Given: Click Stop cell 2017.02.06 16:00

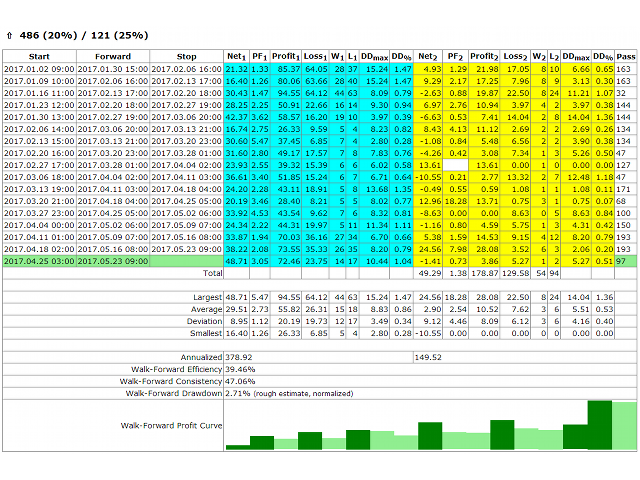Looking at the screenshot, I should point(187,69).
